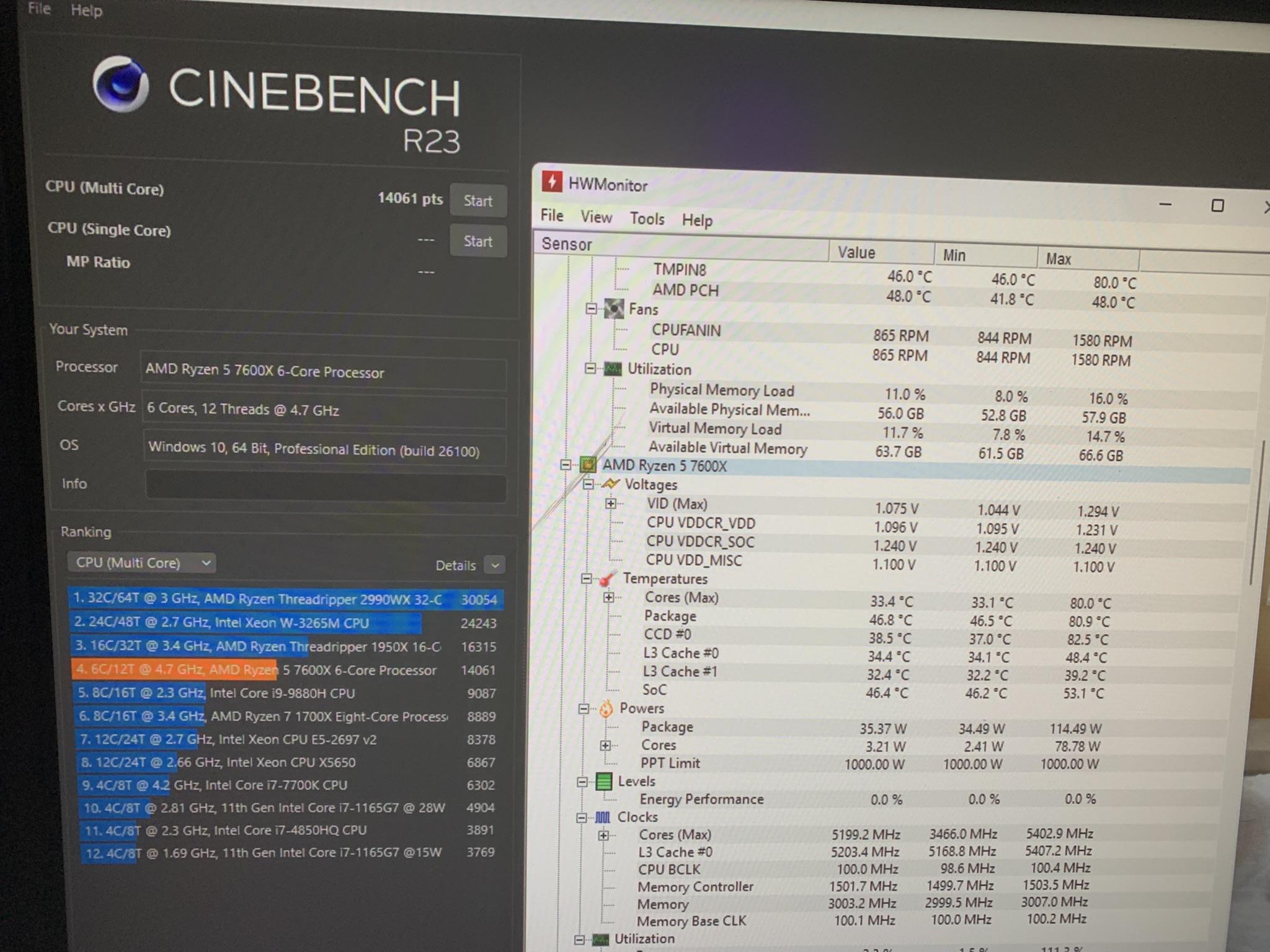Click the Clocks waveform icon

coord(602,818)
